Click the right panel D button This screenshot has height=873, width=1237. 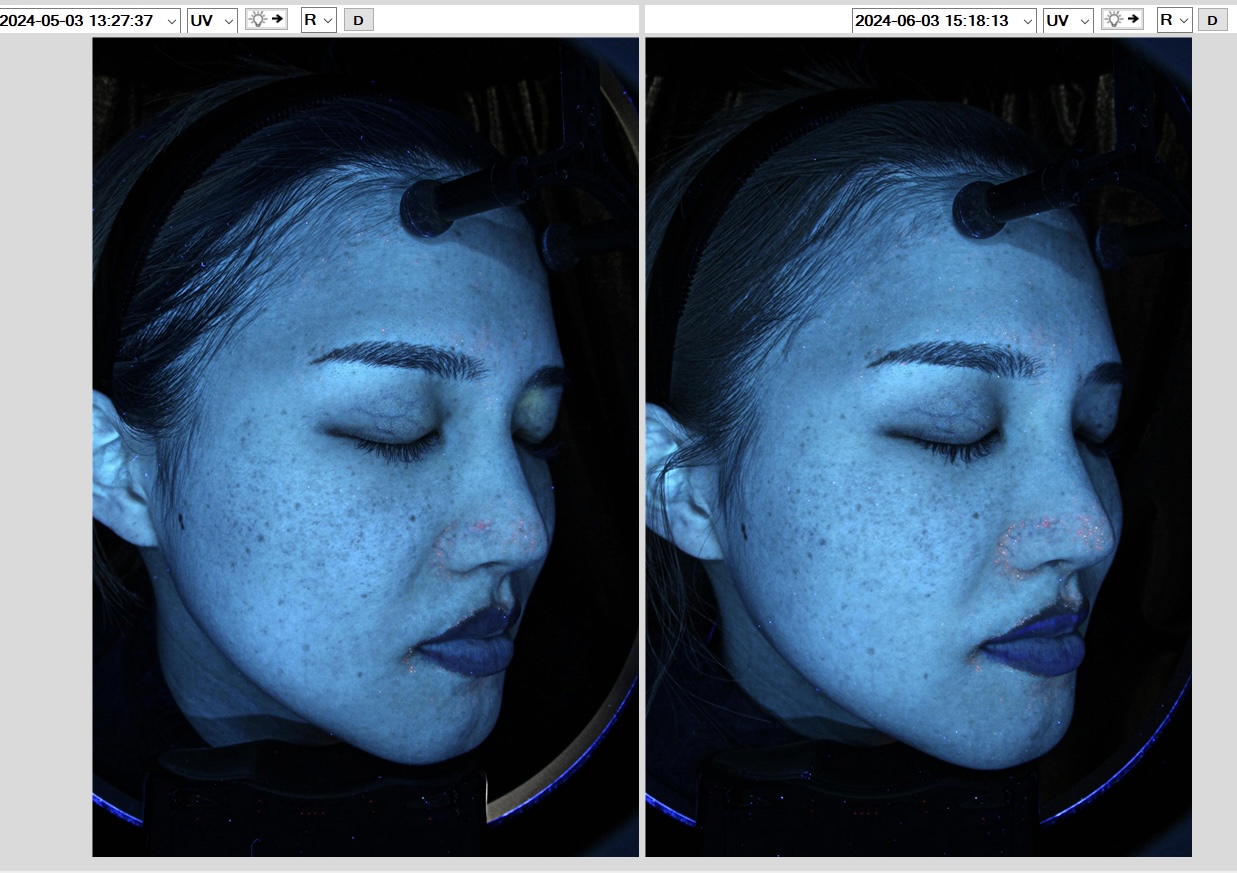pyautogui.click(x=1212, y=20)
